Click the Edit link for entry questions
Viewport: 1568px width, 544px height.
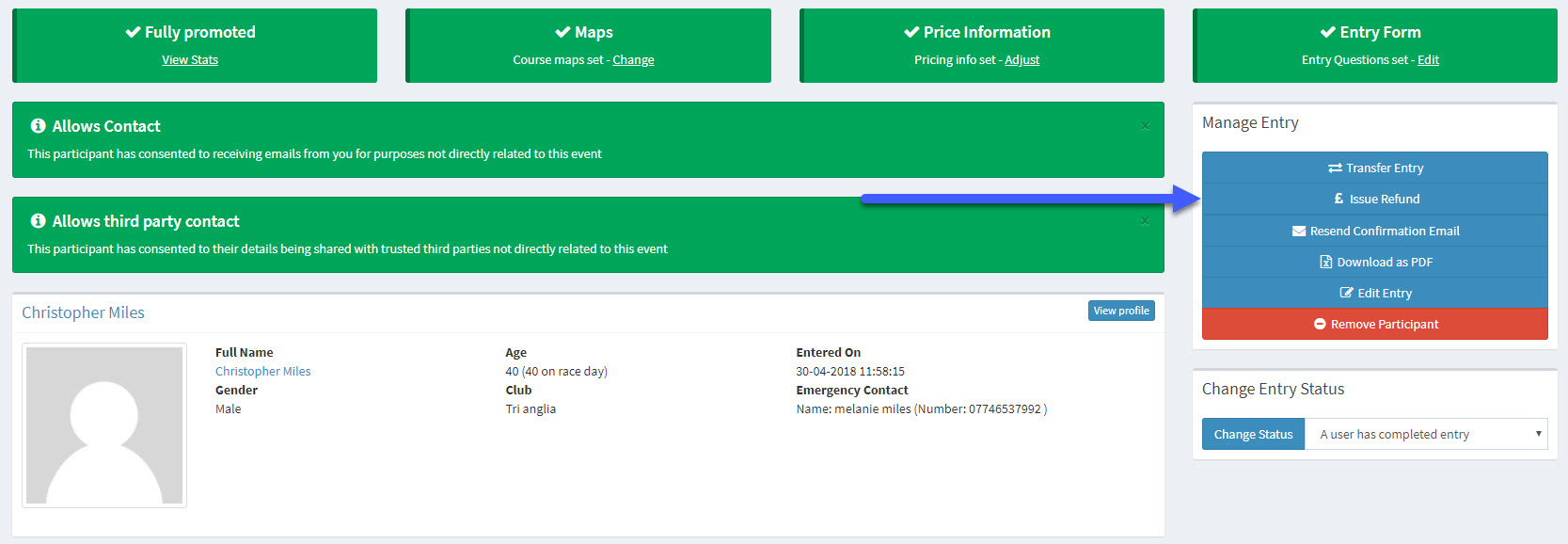click(1428, 60)
